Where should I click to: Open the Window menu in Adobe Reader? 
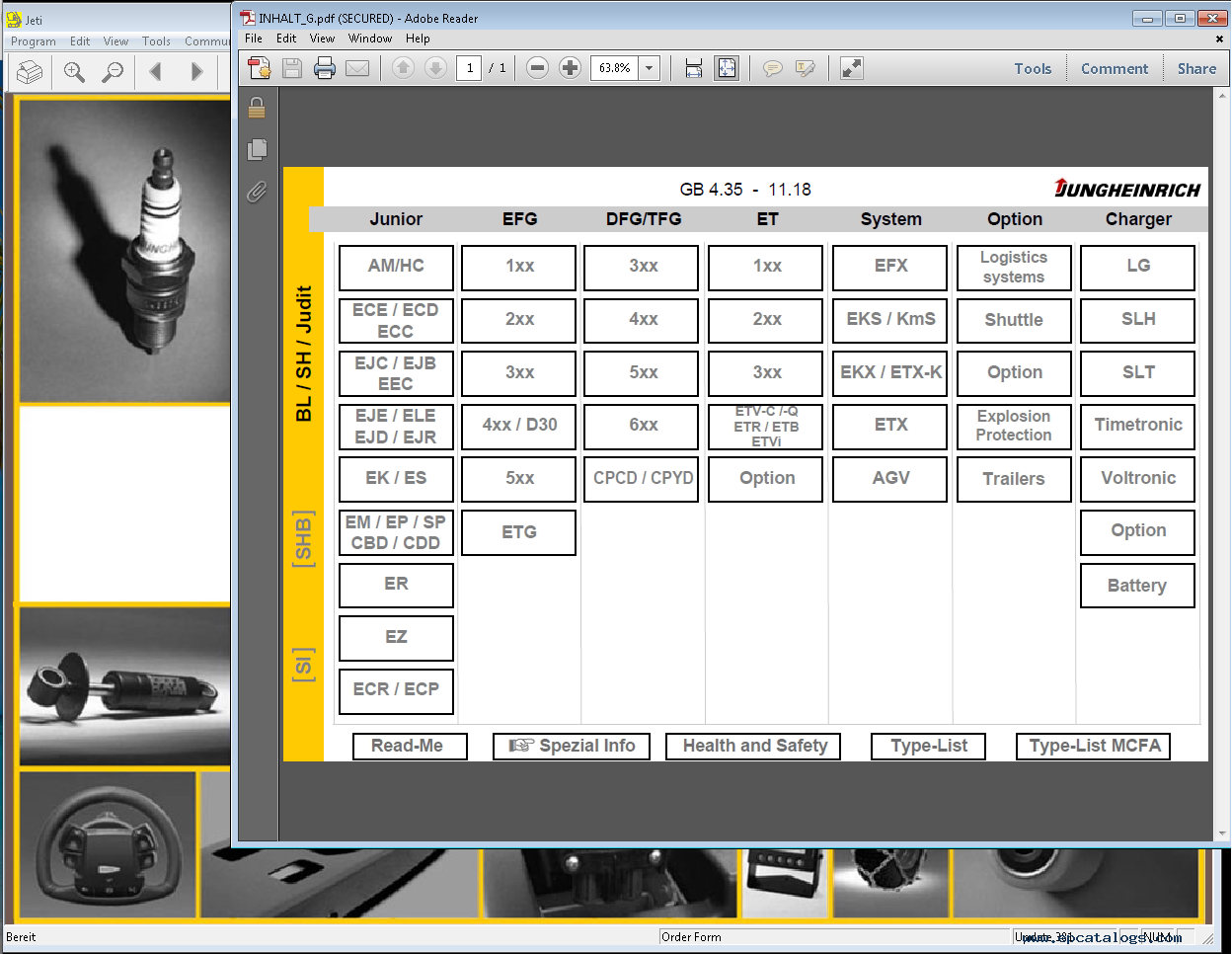370,39
